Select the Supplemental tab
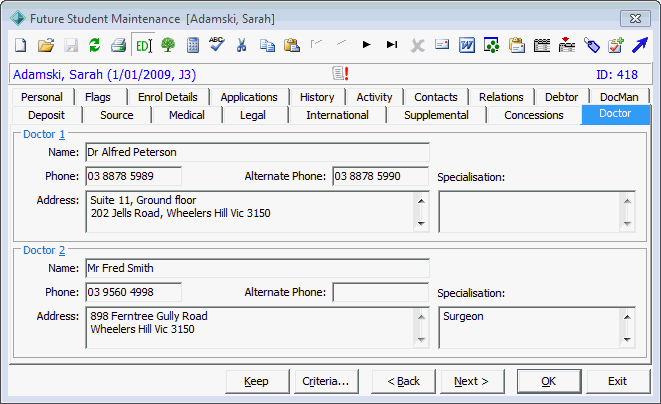The height and width of the screenshot is (404, 661). point(436,115)
